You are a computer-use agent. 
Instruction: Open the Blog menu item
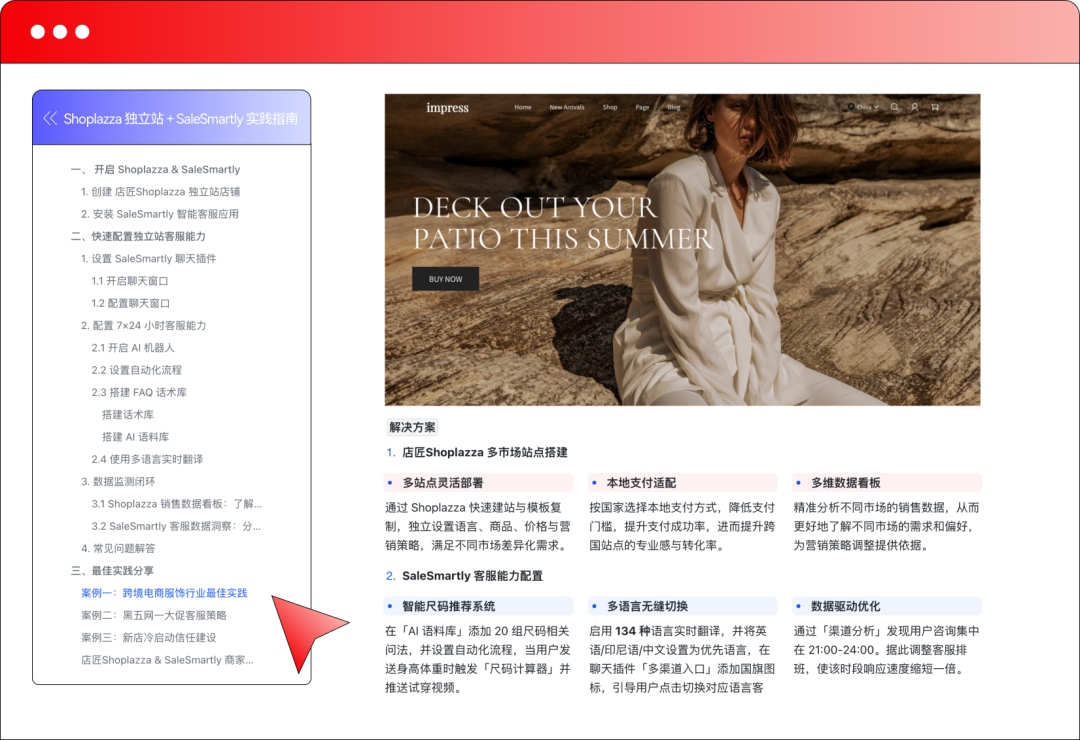[x=674, y=107]
